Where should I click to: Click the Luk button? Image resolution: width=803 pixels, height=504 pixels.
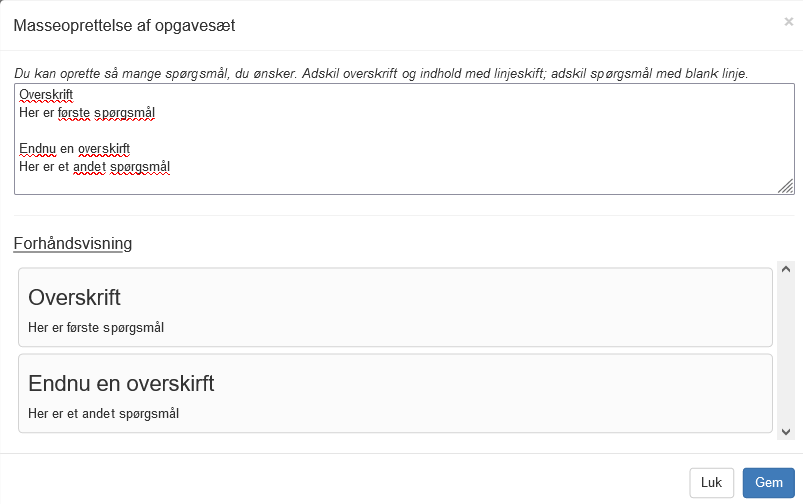[x=711, y=482]
